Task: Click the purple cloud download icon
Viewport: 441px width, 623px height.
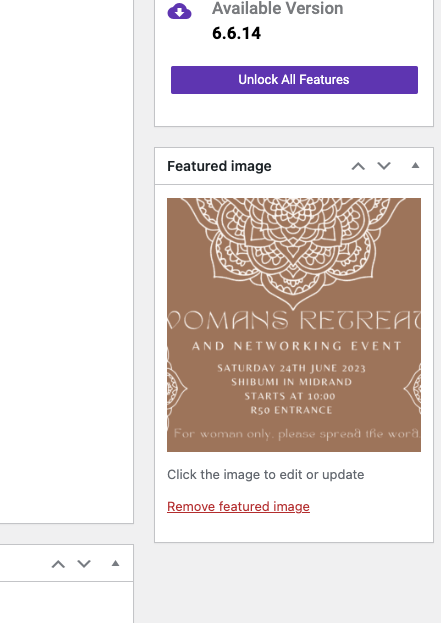Action: 179,11
